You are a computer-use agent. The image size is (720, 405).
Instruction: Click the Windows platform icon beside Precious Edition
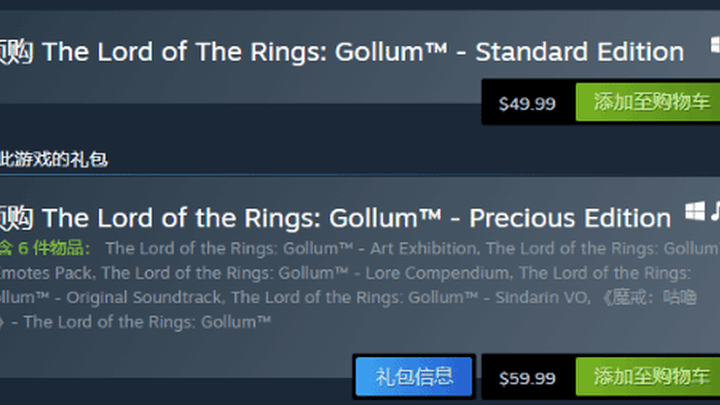[695, 212]
